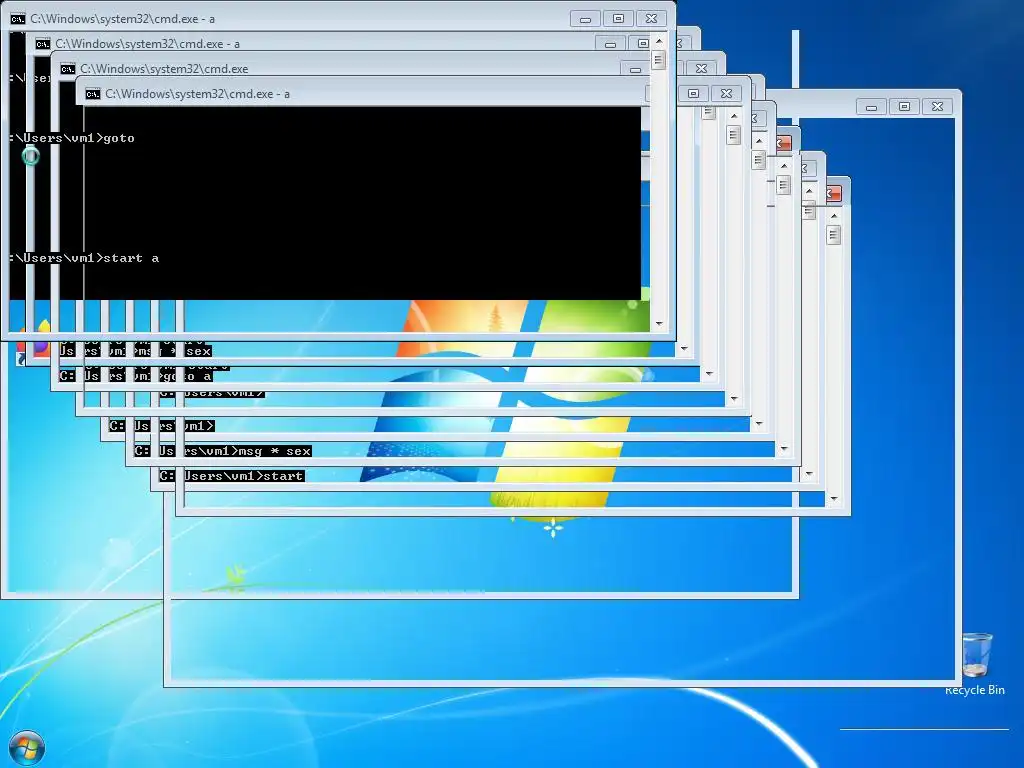
Task: Click the topmost window's scrollbar down arrow
Action: [659, 324]
